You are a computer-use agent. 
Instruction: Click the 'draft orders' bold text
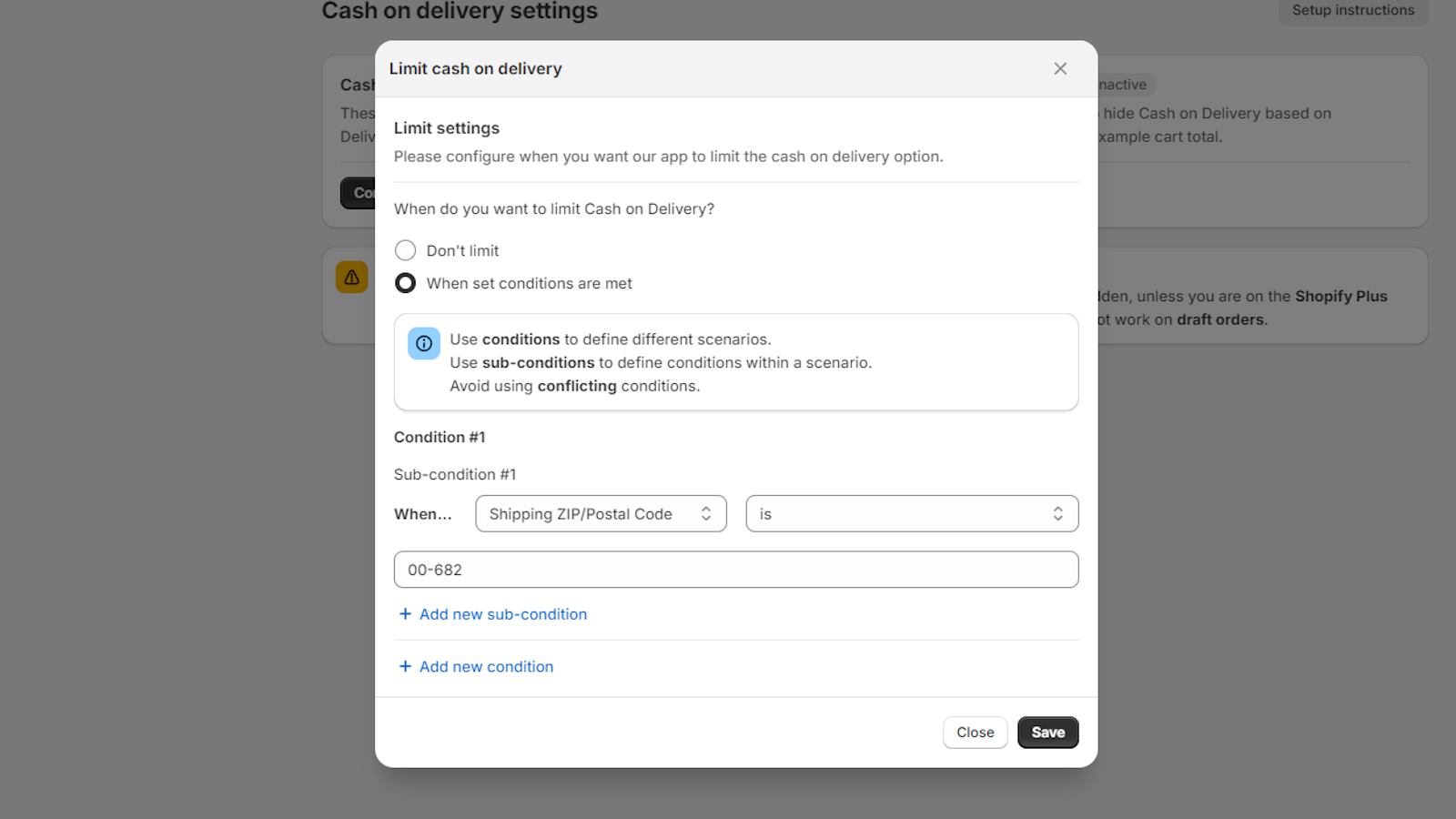pyautogui.click(x=1220, y=320)
